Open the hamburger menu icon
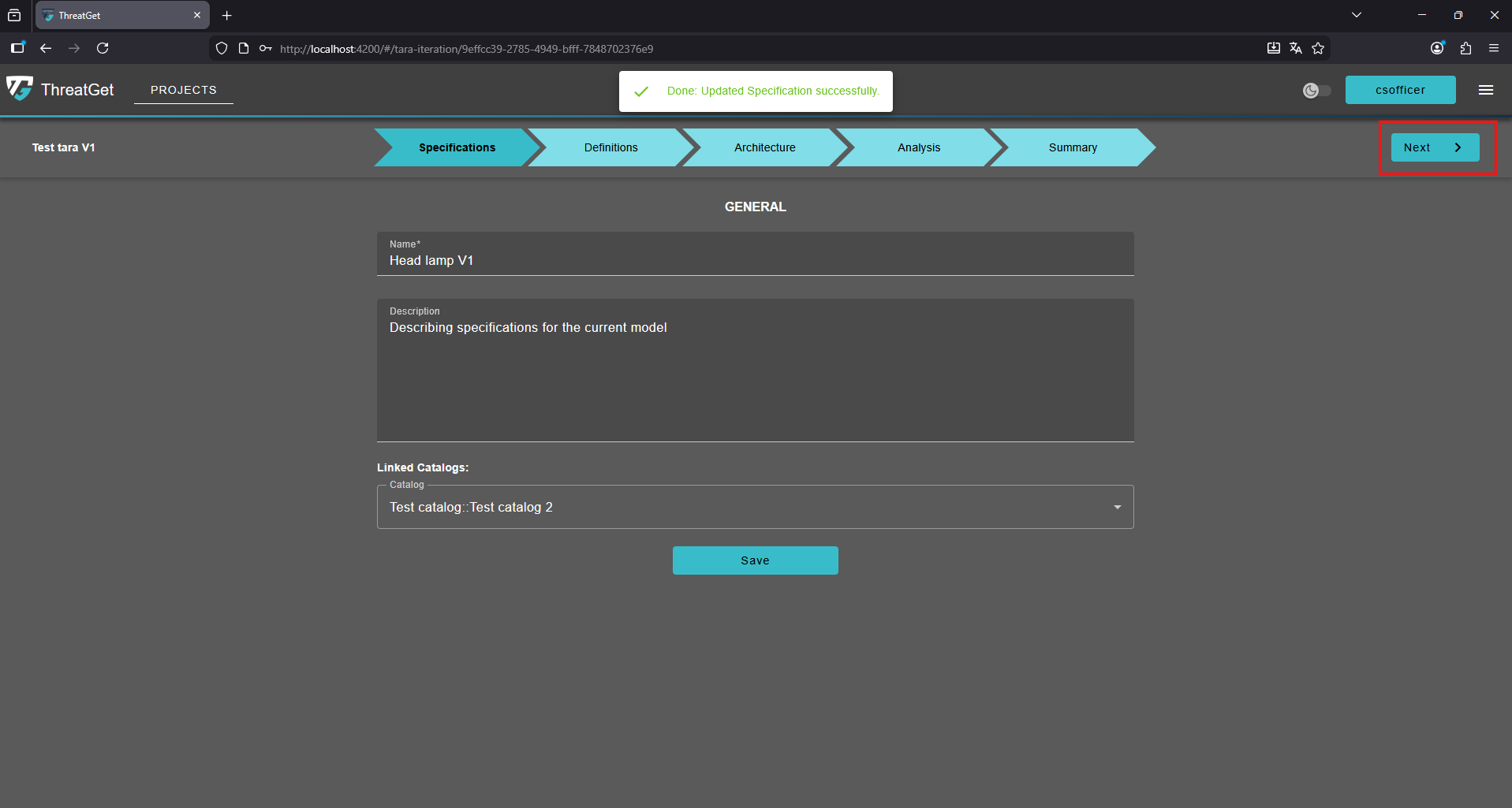The height and width of the screenshot is (808, 1512). [1485, 90]
